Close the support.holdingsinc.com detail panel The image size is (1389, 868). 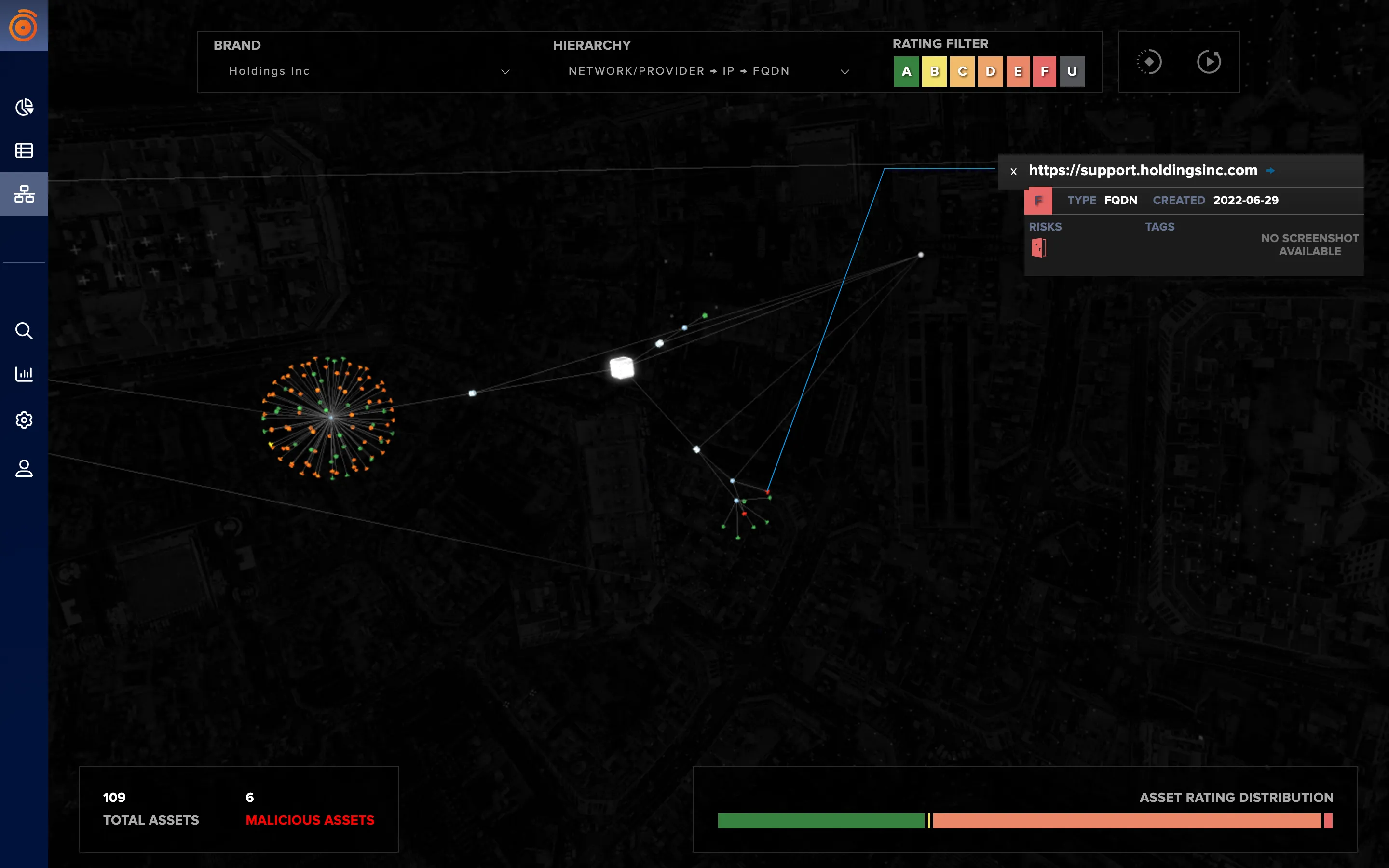(1014, 171)
